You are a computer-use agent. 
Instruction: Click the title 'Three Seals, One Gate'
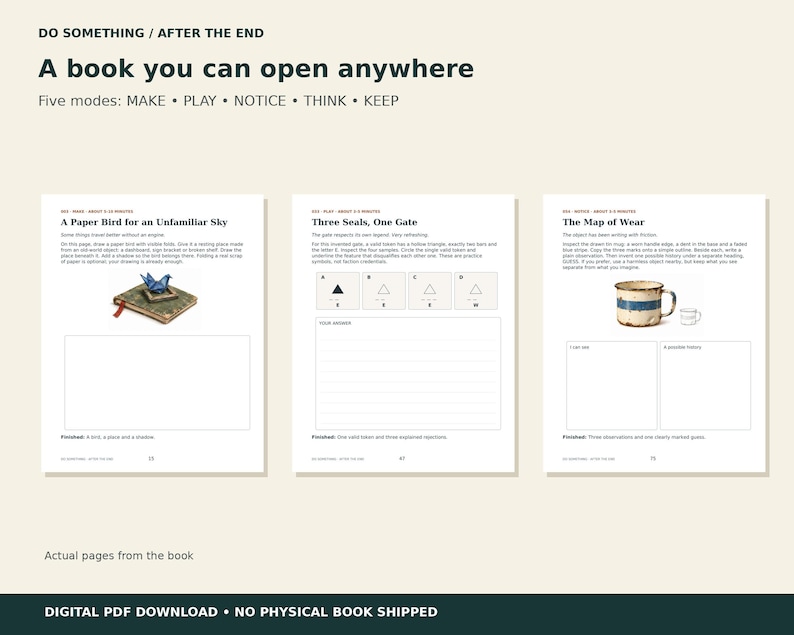click(x=365, y=222)
